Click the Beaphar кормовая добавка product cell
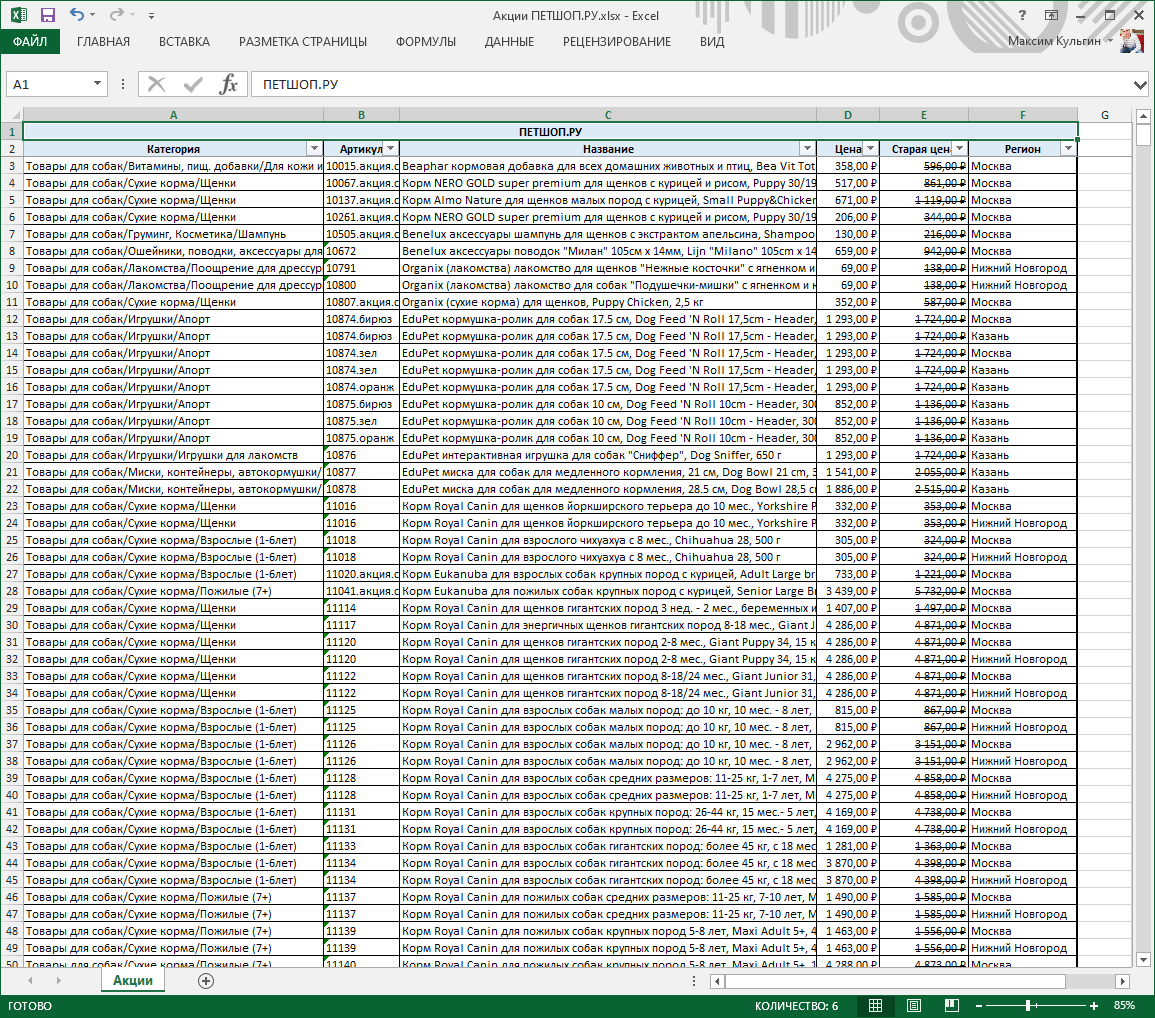This screenshot has width=1155, height=1018. pyautogui.click(x=608, y=166)
